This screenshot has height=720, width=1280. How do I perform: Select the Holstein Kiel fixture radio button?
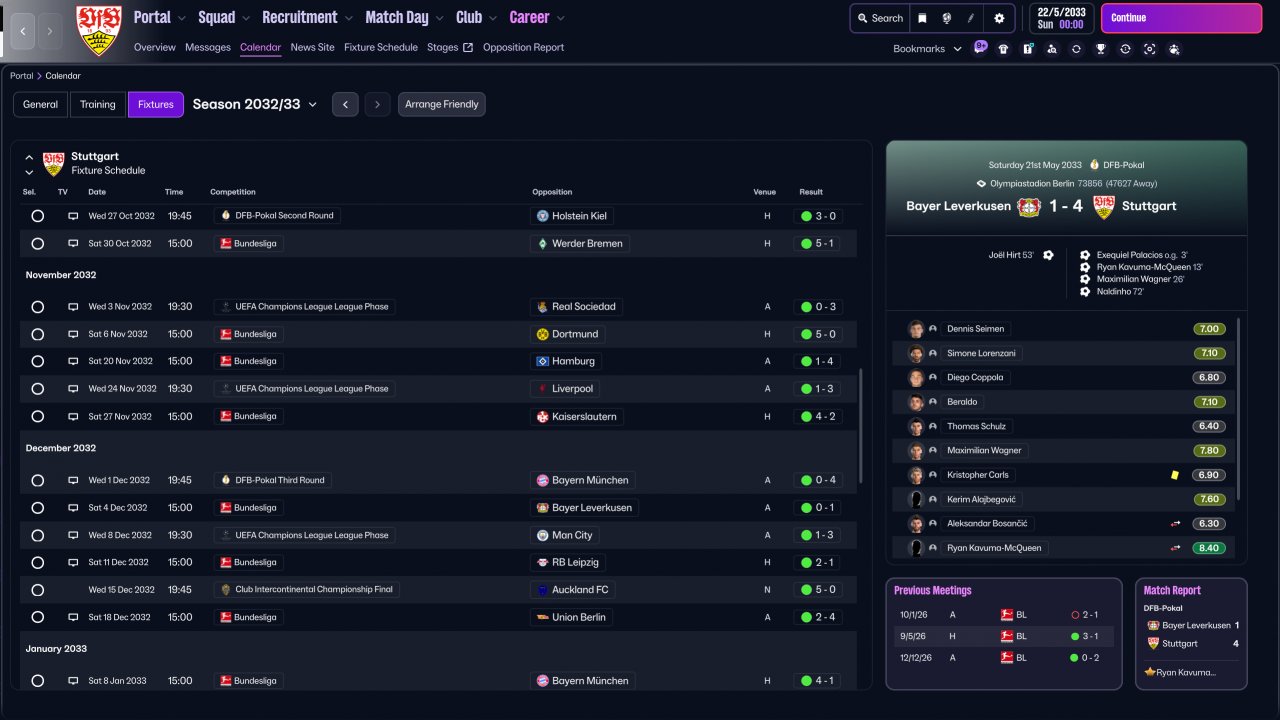(x=37, y=216)
